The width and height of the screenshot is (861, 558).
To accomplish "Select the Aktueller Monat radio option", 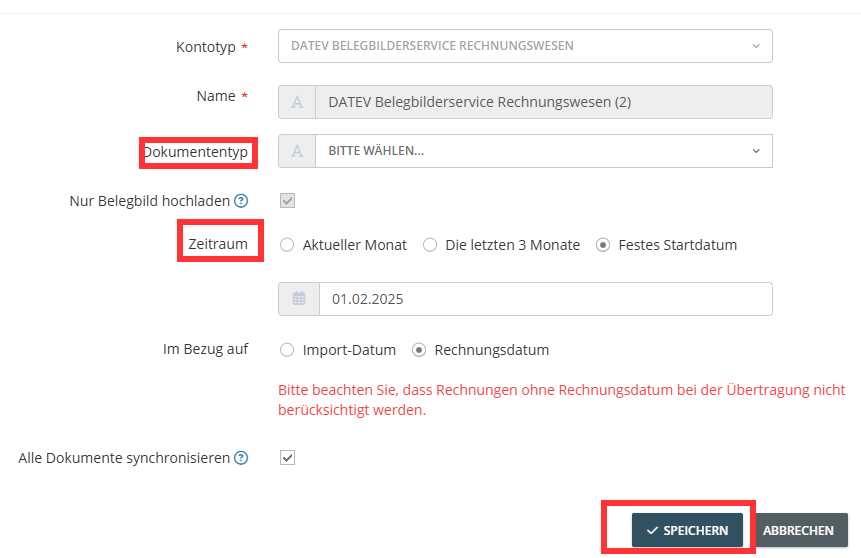I will 287,245.
